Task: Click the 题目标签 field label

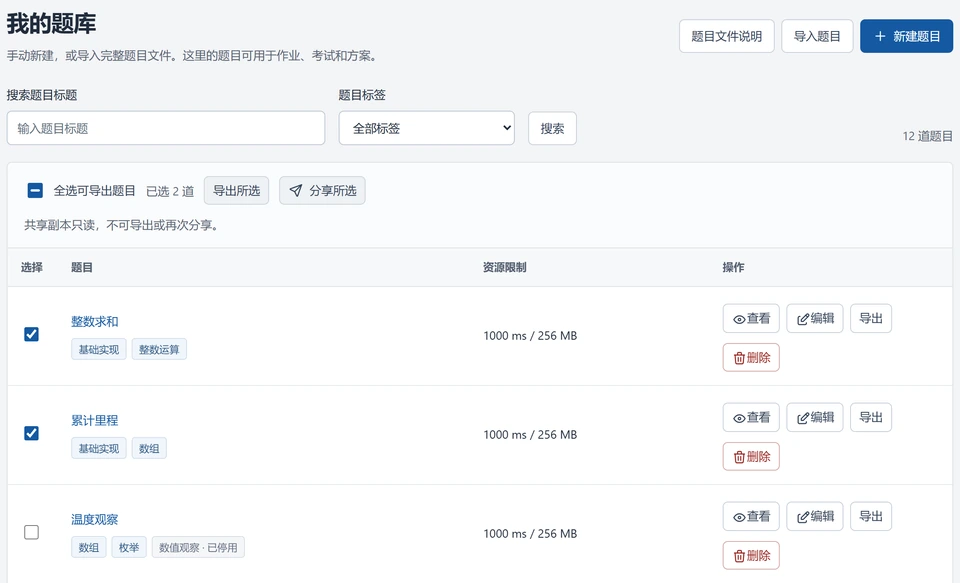Action: coord(362,95)
